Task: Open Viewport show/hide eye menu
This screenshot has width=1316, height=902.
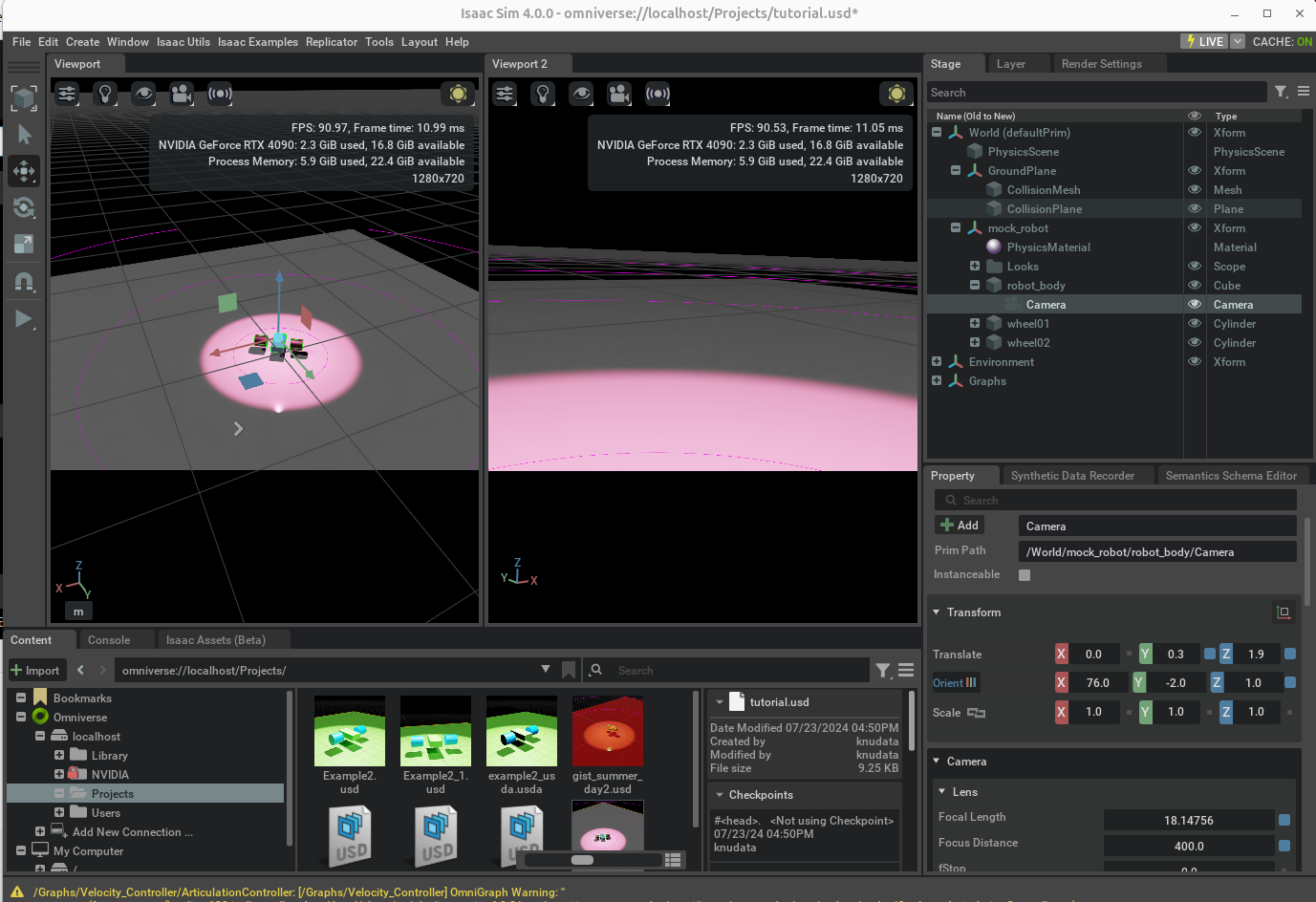Action: 143,94
